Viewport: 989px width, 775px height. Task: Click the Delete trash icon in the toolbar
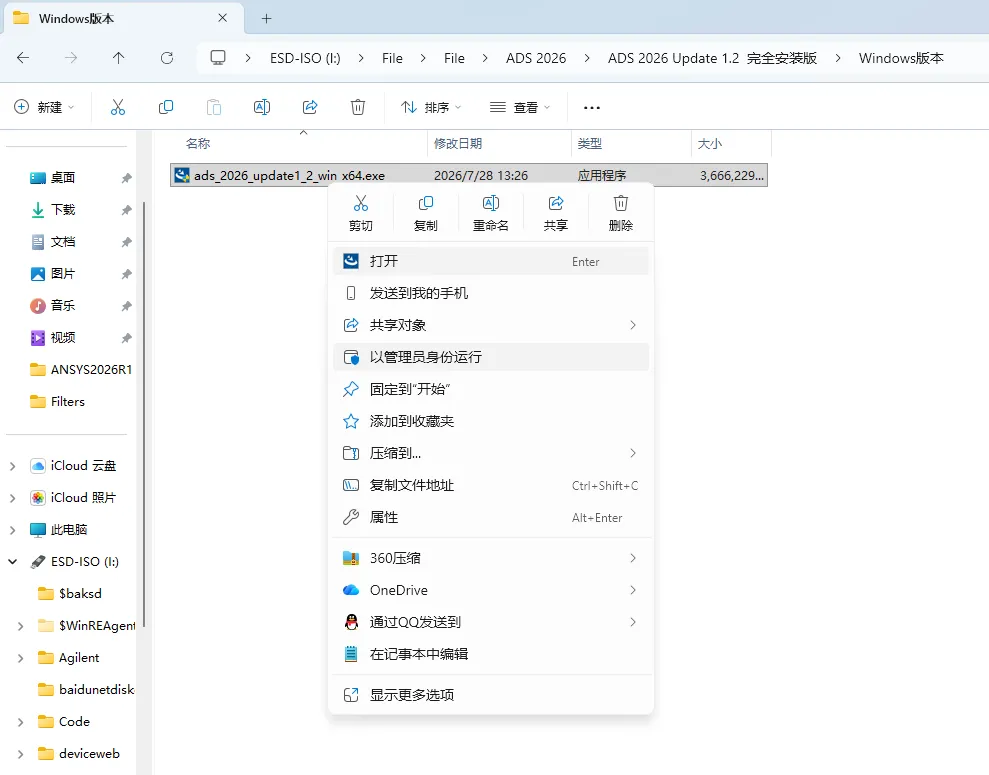tap(358, 107)
